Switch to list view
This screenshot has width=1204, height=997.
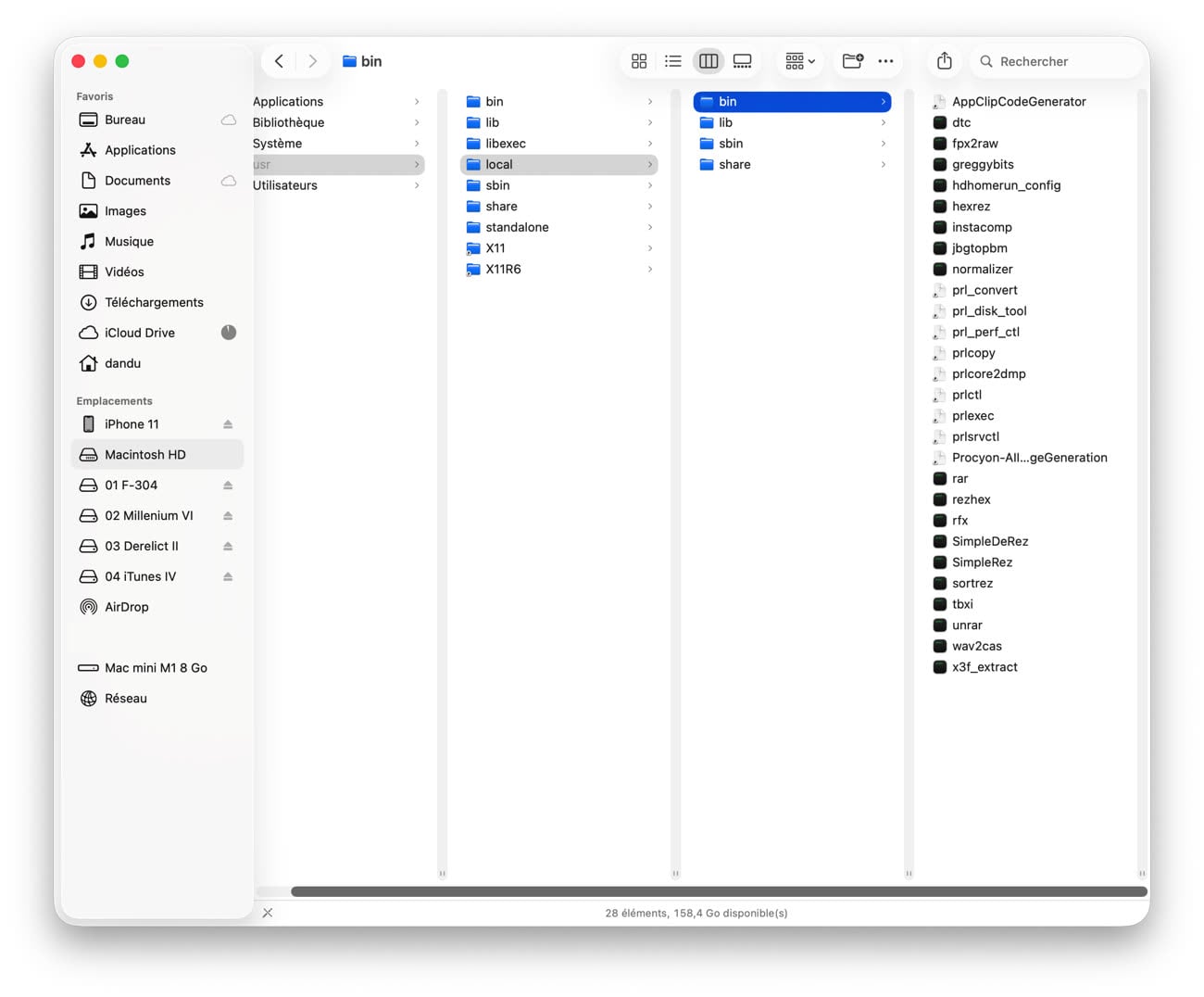673,61
